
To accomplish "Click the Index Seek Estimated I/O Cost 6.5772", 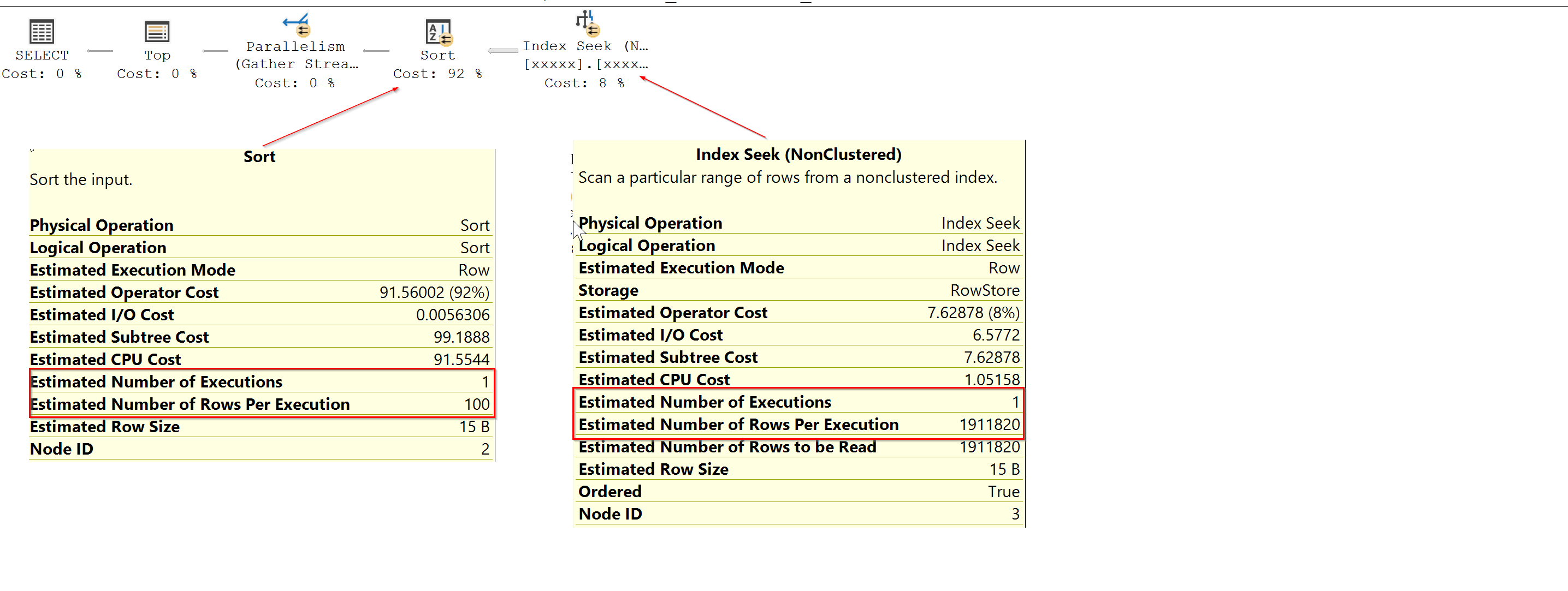I will (x=995, y=335).
